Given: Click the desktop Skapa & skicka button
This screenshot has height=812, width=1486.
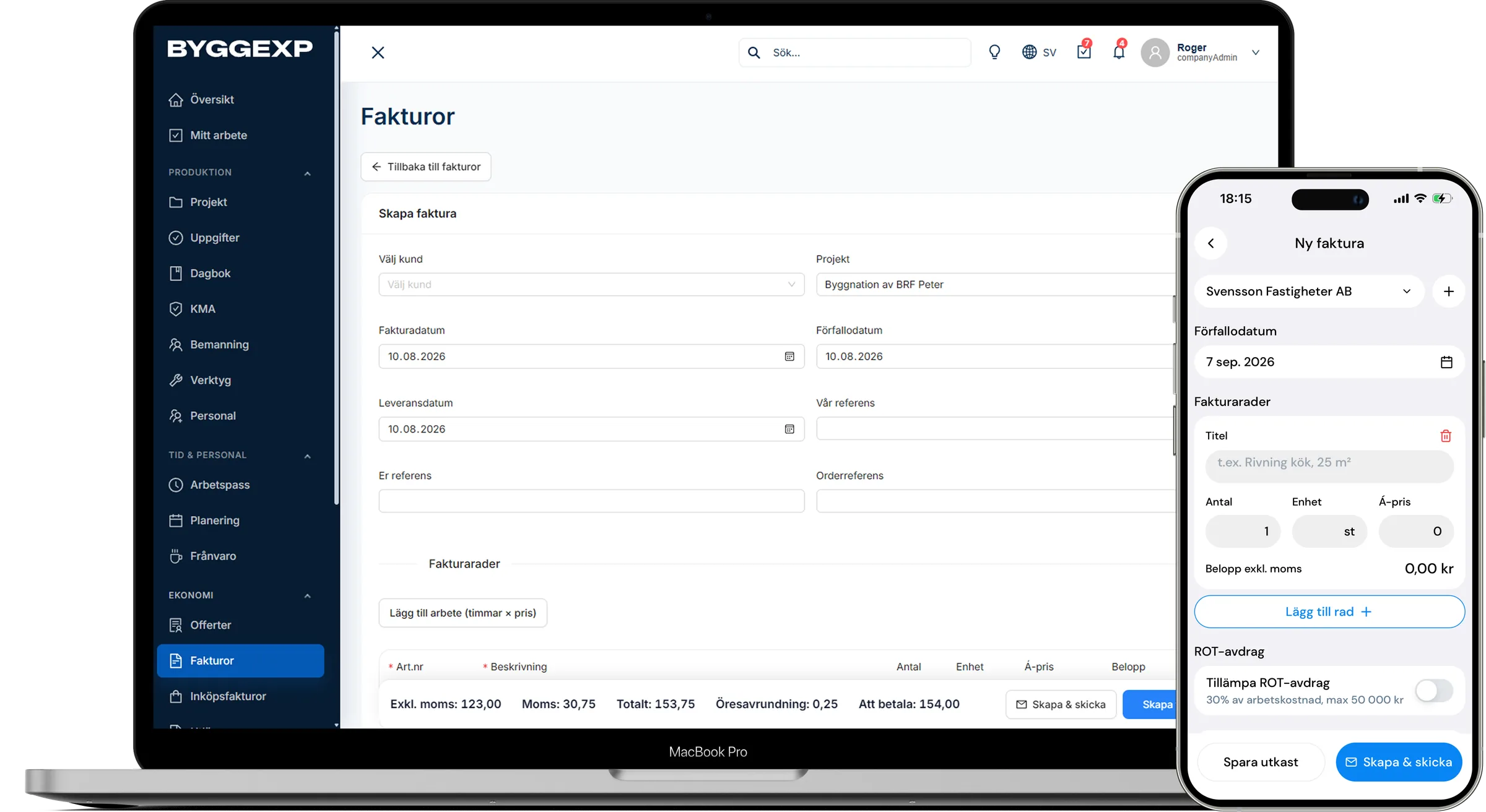Looking at the screenshot, I should click(x=1061, y=705).
